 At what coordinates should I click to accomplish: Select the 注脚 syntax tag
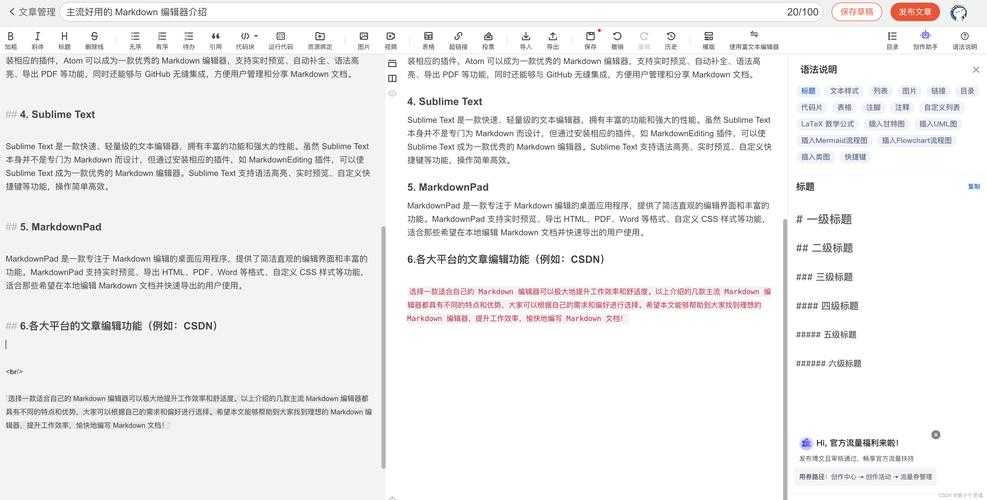874,108
